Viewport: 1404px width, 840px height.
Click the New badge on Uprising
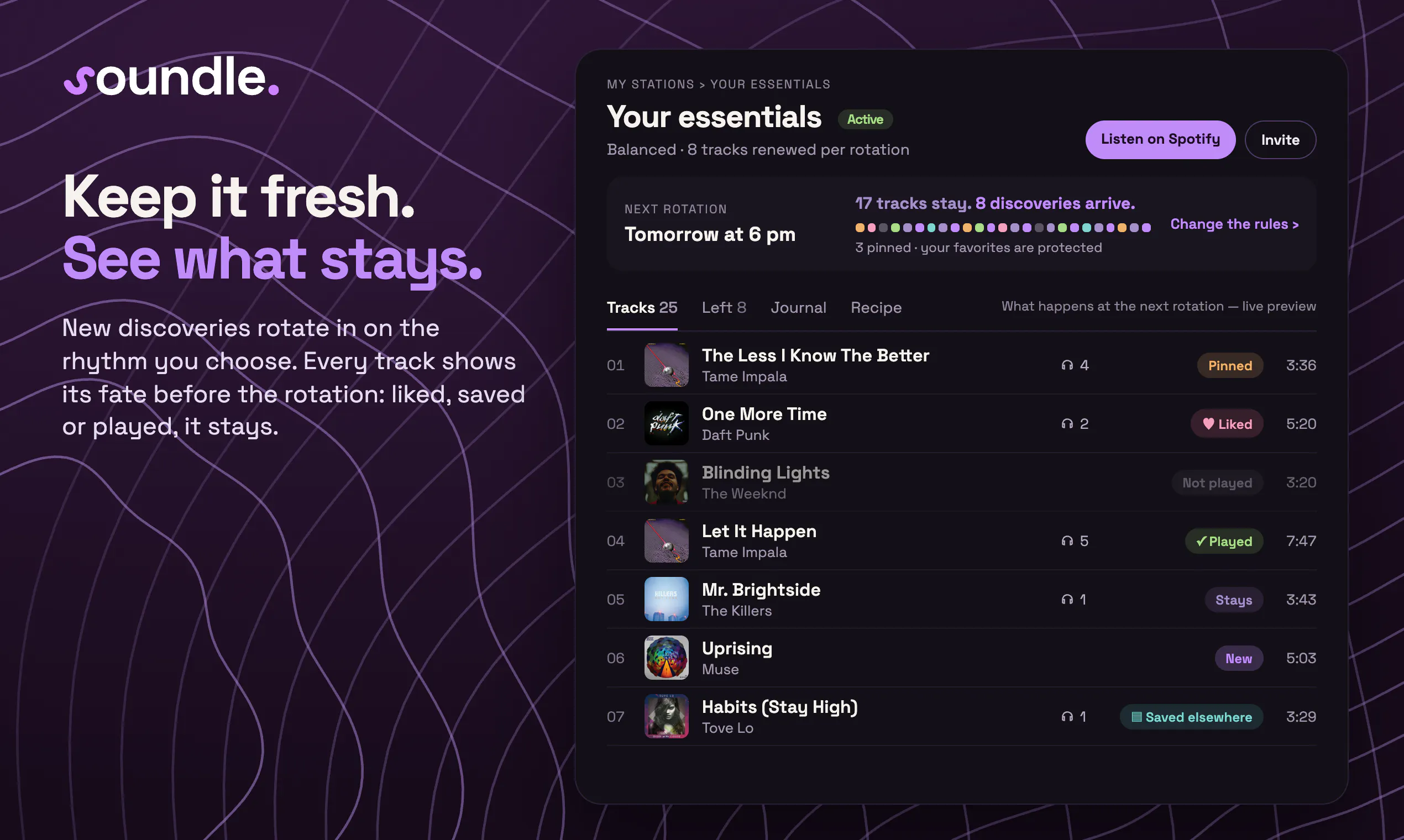click(x=1239, y=658)
